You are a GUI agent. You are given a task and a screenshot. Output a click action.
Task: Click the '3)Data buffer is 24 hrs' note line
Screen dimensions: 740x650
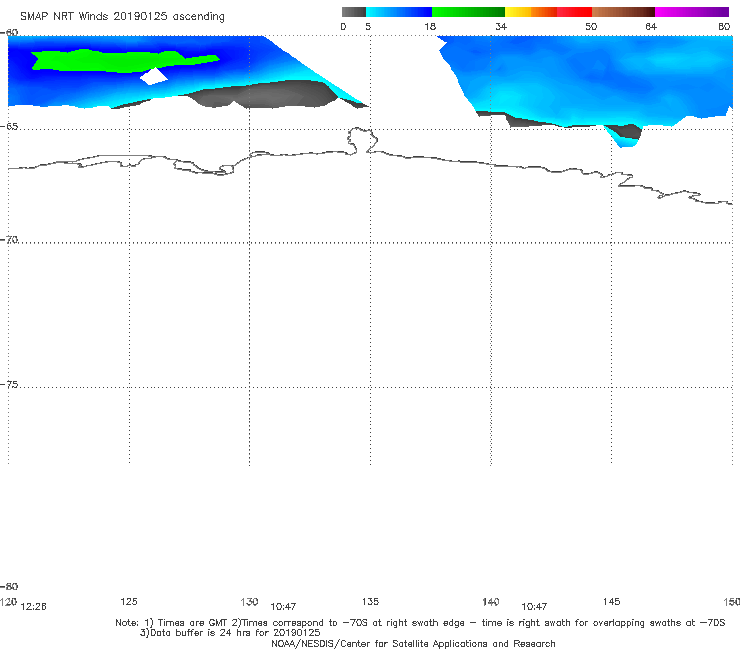point(230,633)
